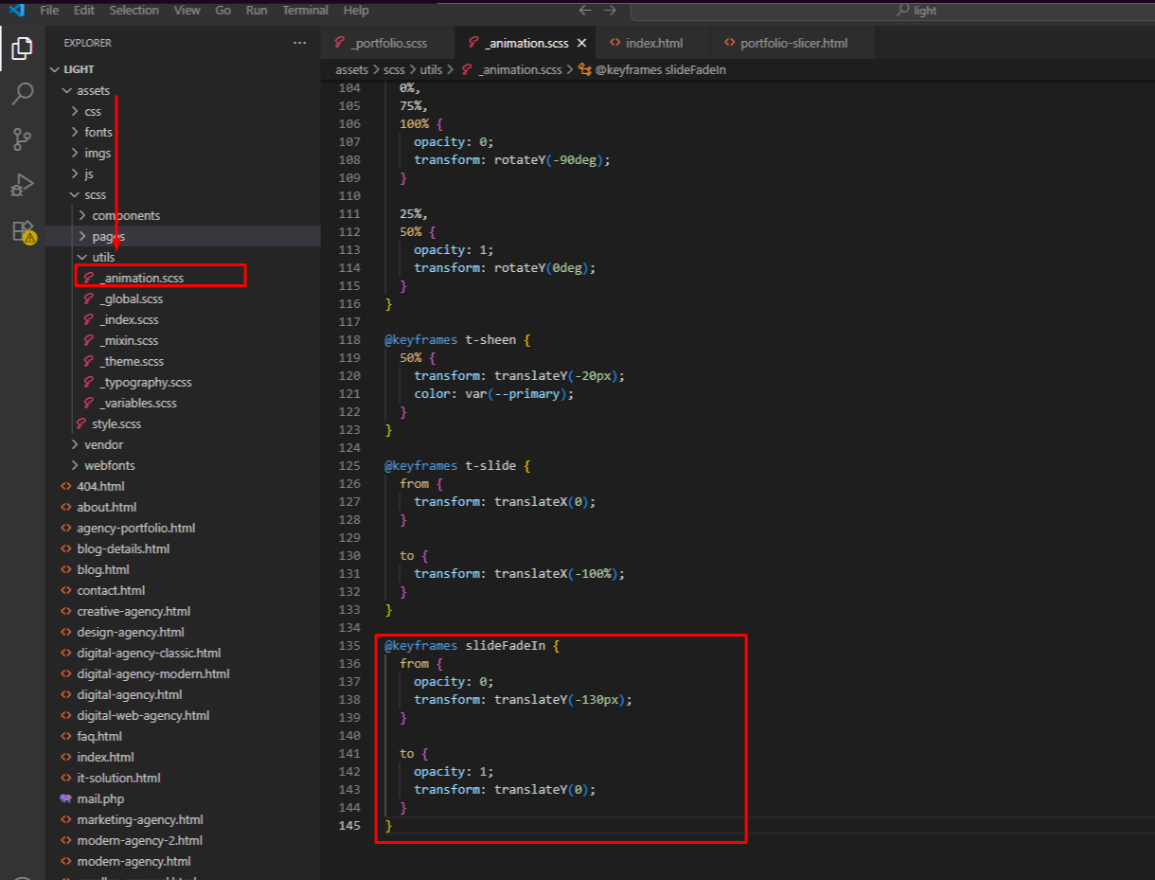
Task: Open the Selection menu
Action: point(134,10)
